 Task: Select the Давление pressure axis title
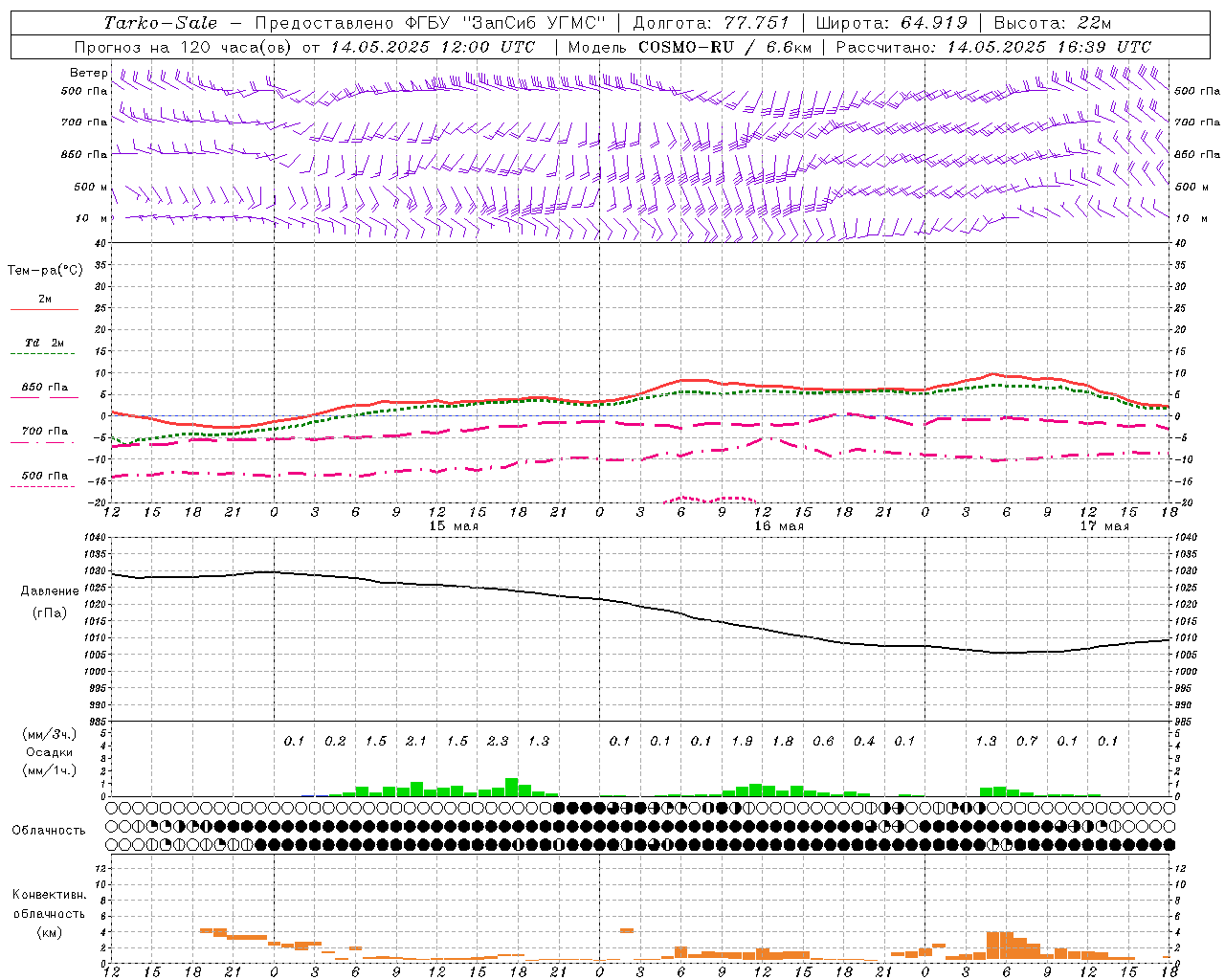pos(50,591)
